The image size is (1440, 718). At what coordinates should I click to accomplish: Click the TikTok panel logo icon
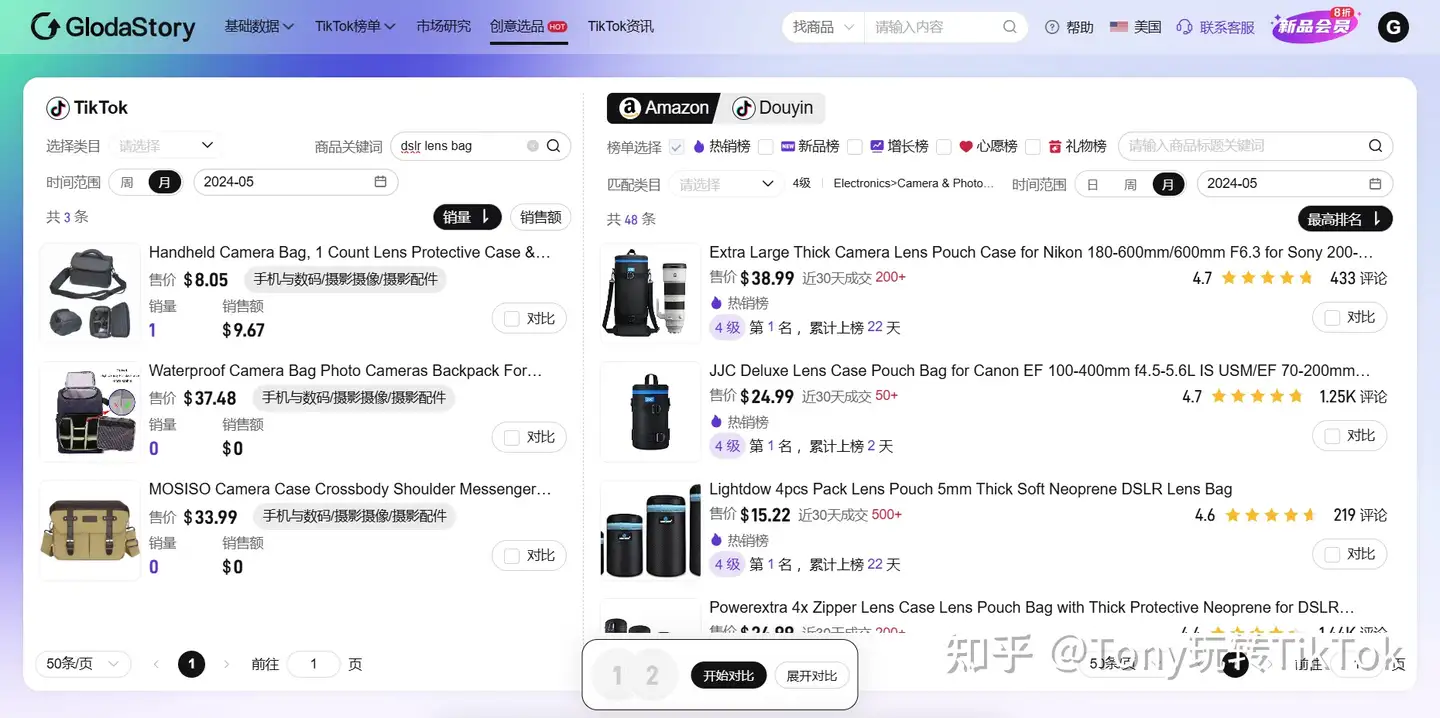(58, 108)
